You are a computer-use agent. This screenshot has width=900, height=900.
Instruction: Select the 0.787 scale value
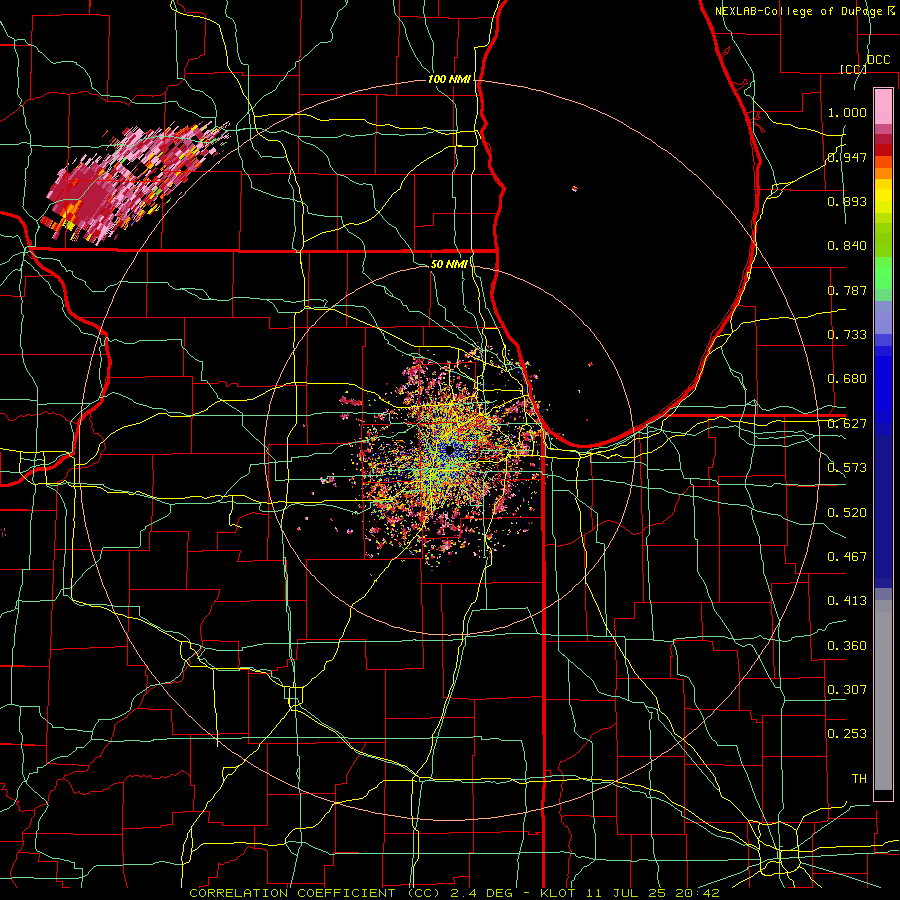pyautogui.click(x=847, y=290)
